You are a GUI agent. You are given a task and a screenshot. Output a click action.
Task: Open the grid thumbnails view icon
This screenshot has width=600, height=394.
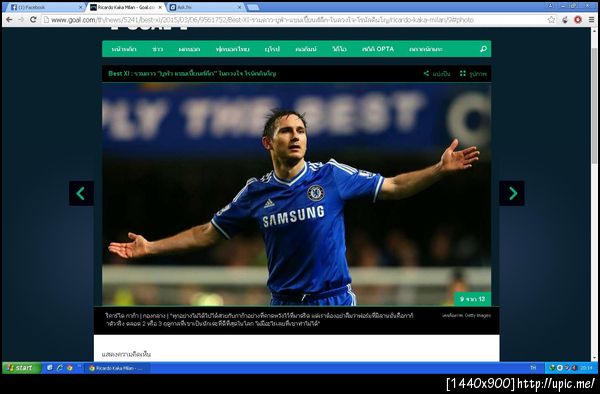(463, 73)
